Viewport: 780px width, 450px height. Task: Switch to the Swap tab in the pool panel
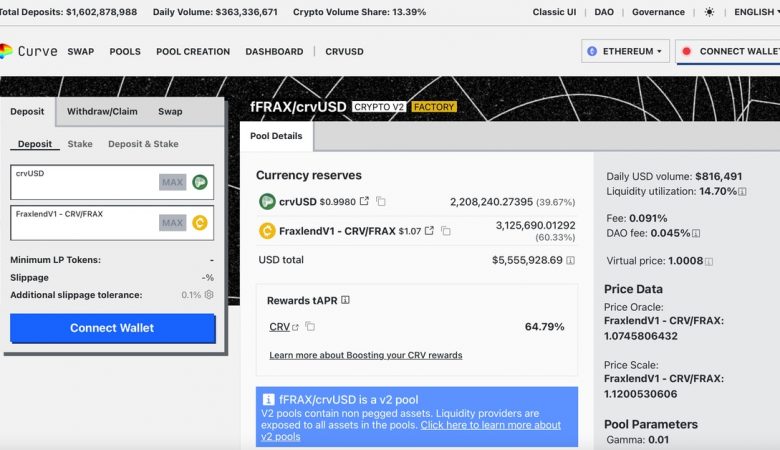[170, 111]
